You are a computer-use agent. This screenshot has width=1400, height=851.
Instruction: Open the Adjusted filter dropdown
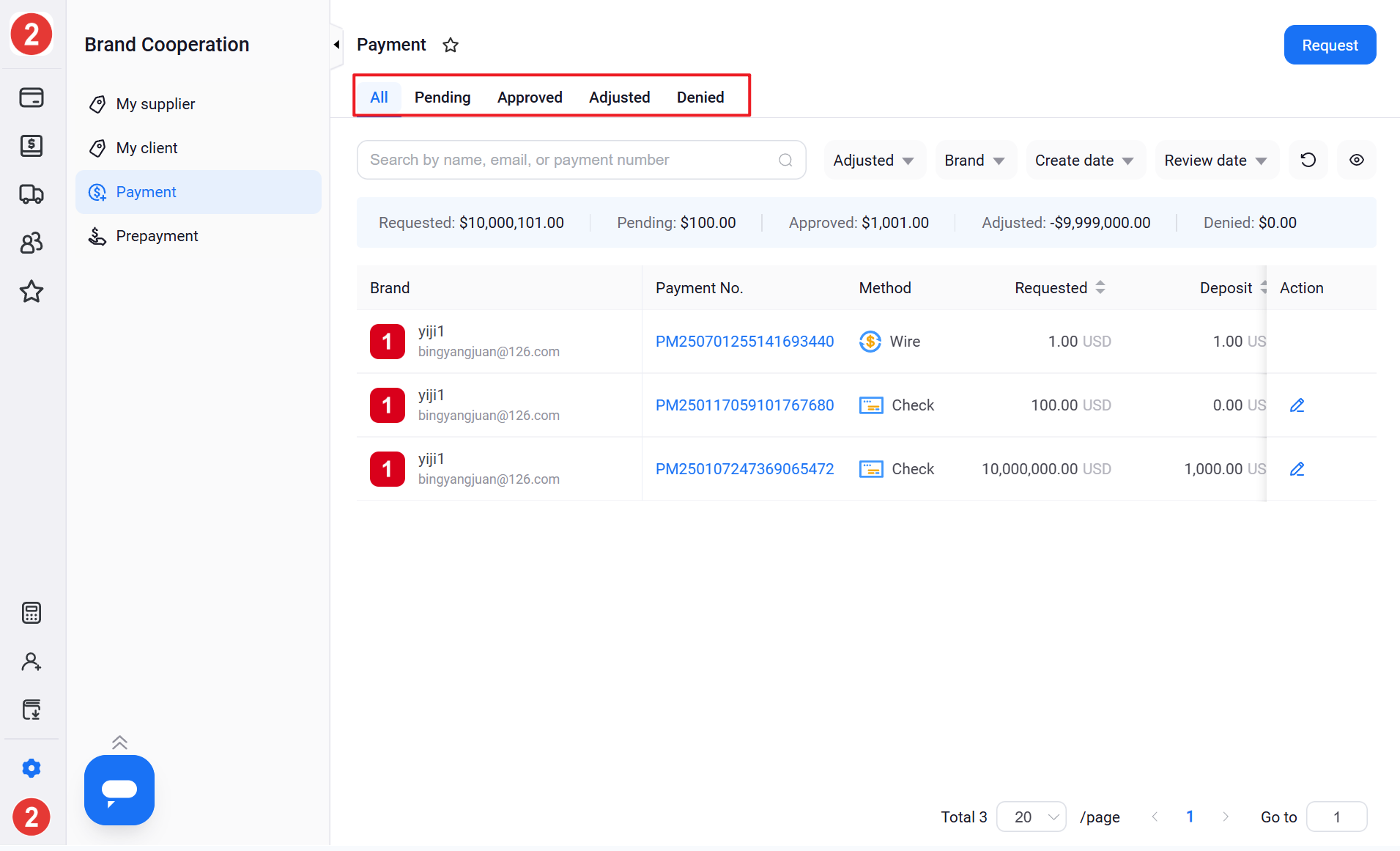click(874, 160)
